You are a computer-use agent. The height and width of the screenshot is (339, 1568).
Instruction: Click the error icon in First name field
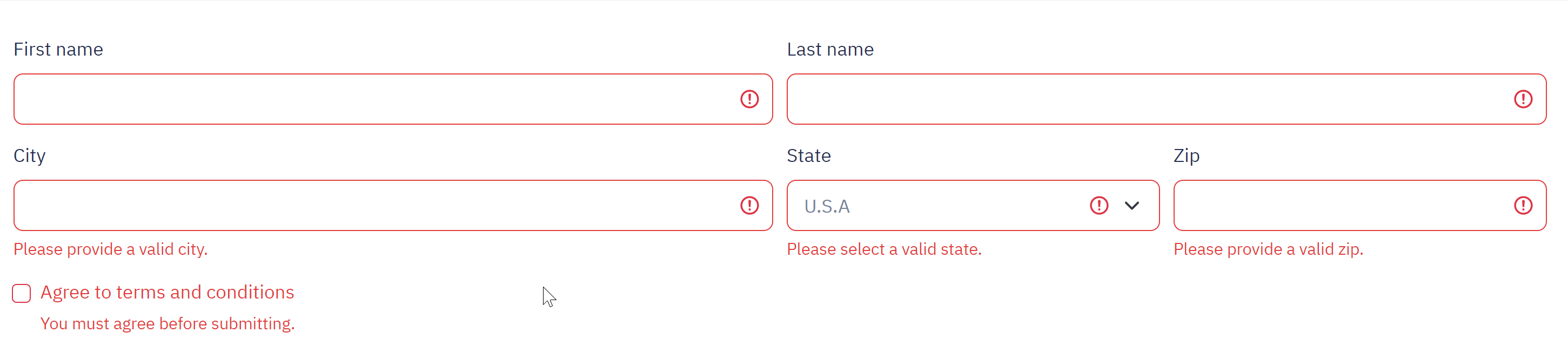[x=749, y=99]
